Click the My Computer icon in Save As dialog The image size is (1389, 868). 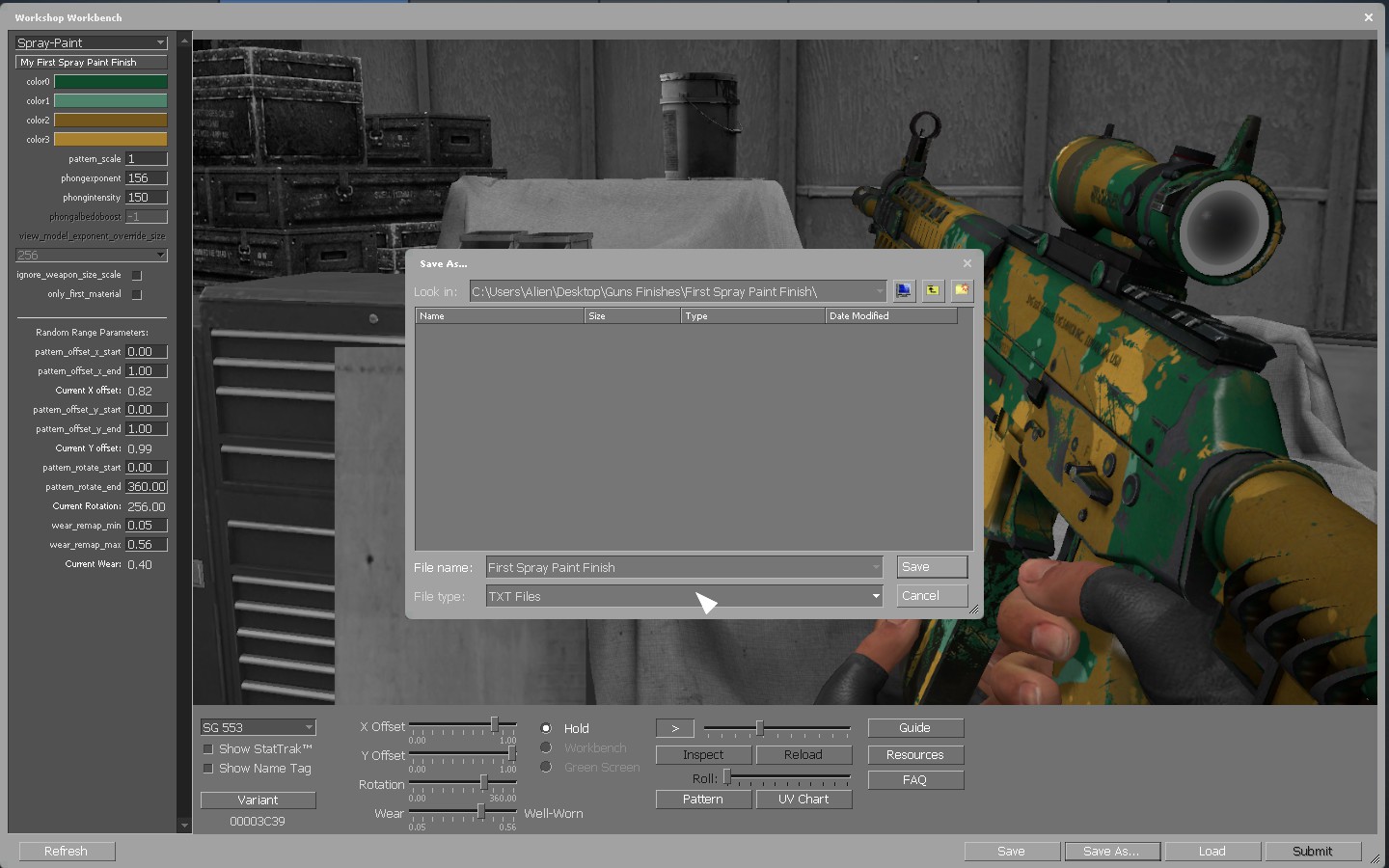pos(904,290)
